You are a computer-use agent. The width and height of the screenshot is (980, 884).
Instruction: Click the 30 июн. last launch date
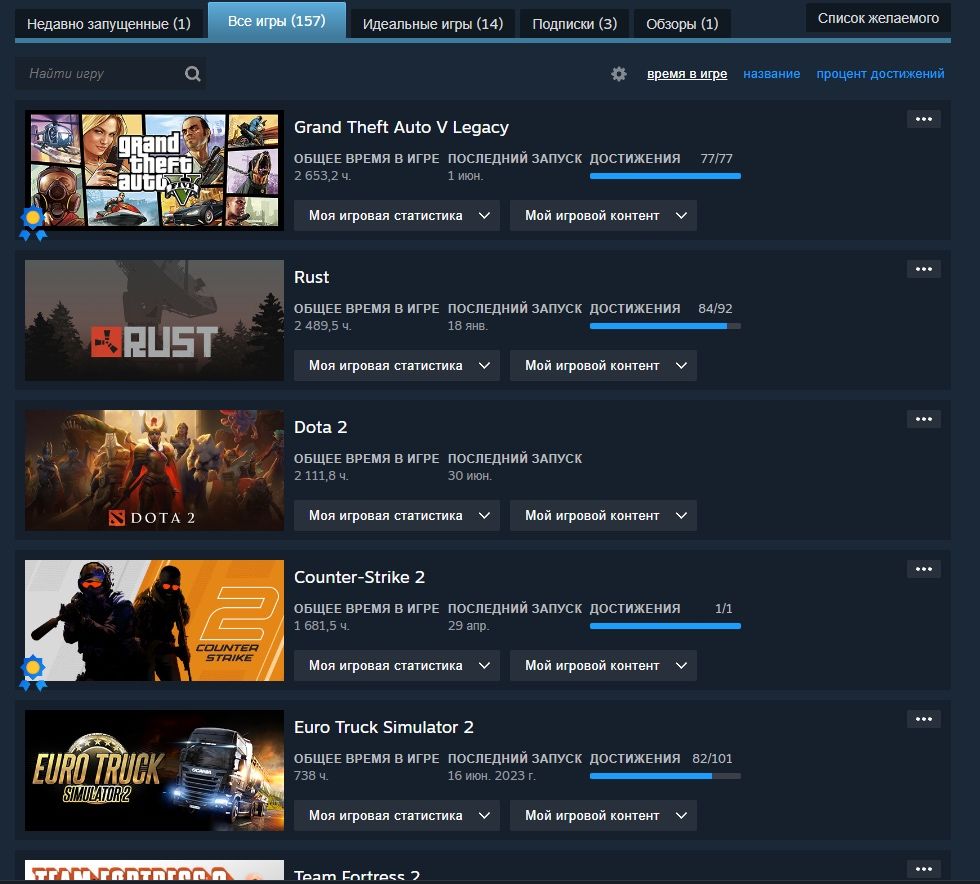pos(470,476)
